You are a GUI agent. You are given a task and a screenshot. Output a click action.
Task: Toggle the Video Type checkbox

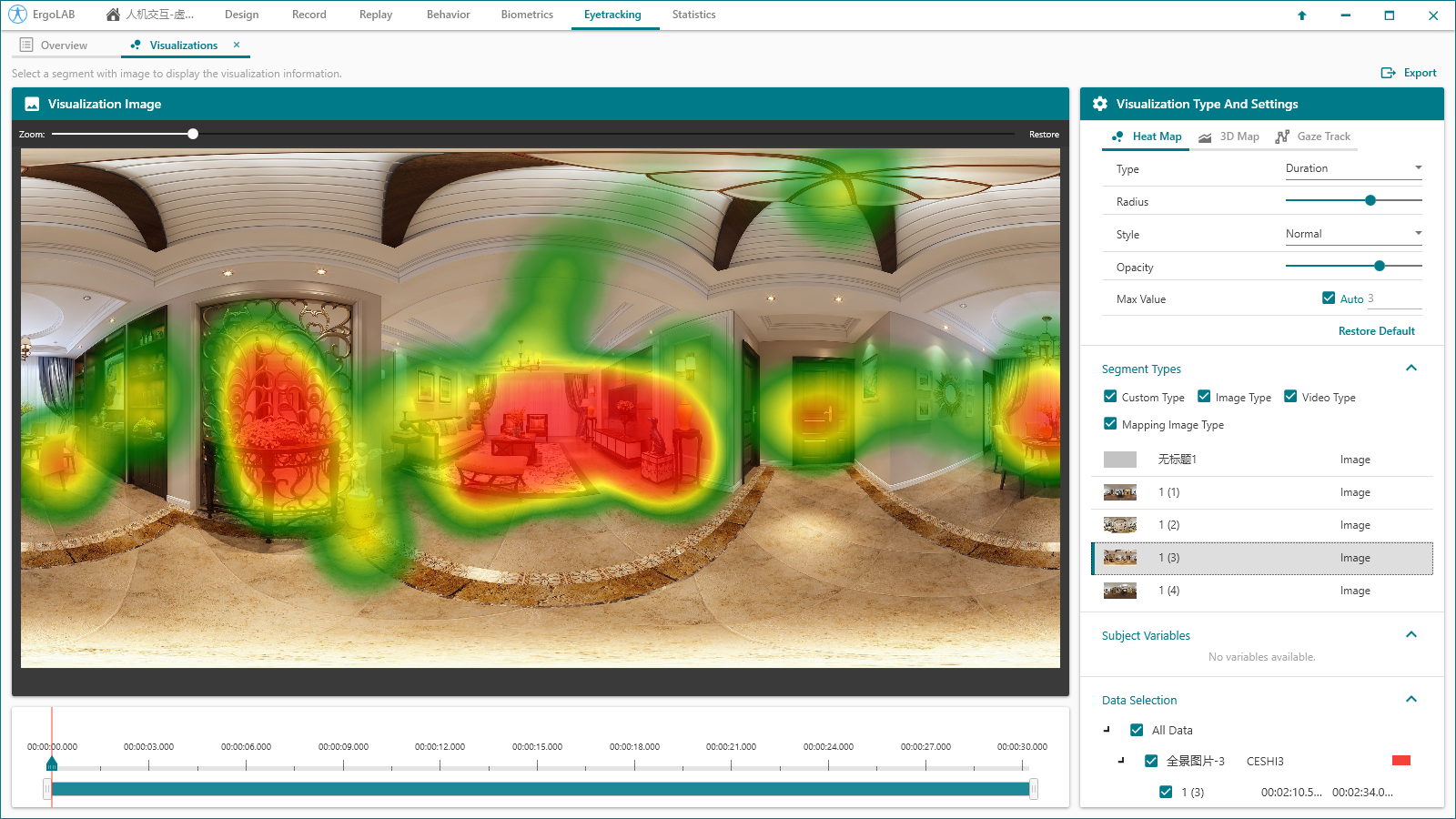click(1290, 397)
